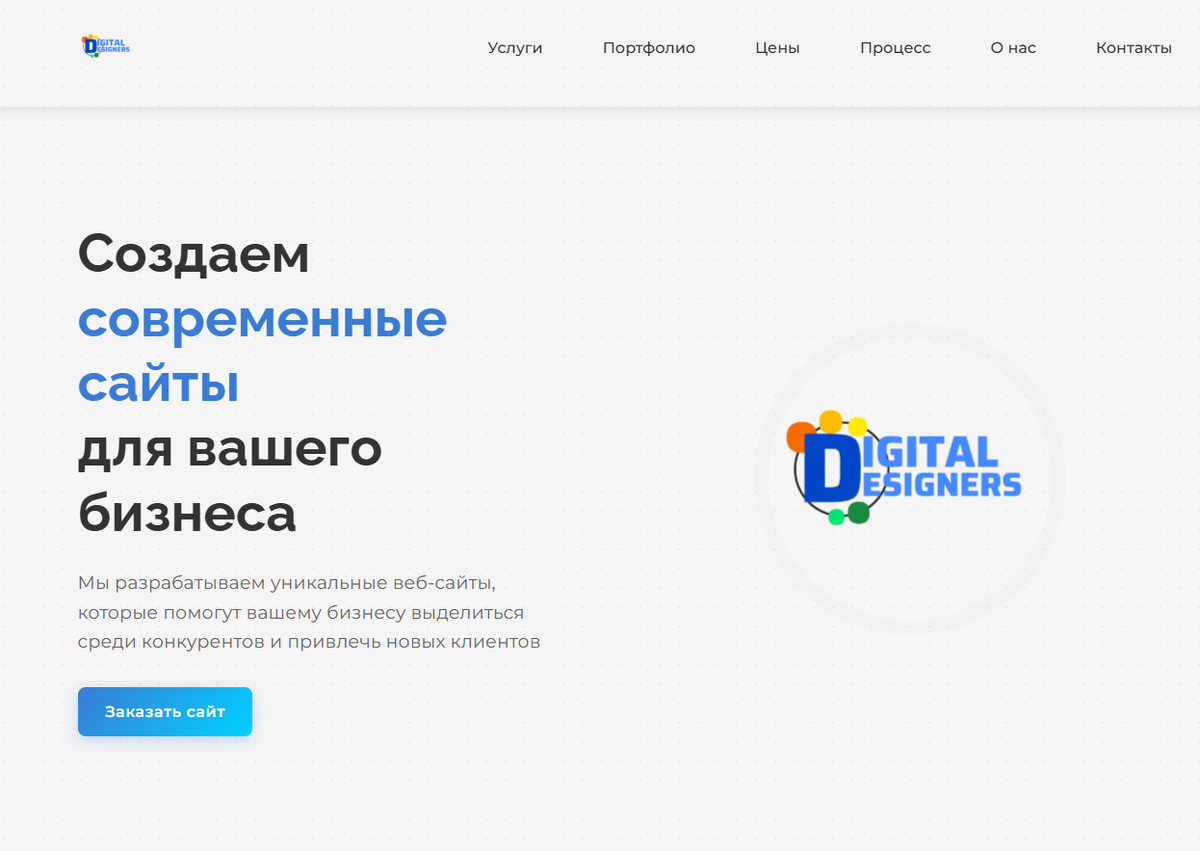Click the teal circle on the logo edge
Screen dimensions: 1200x851
point(836,517)
